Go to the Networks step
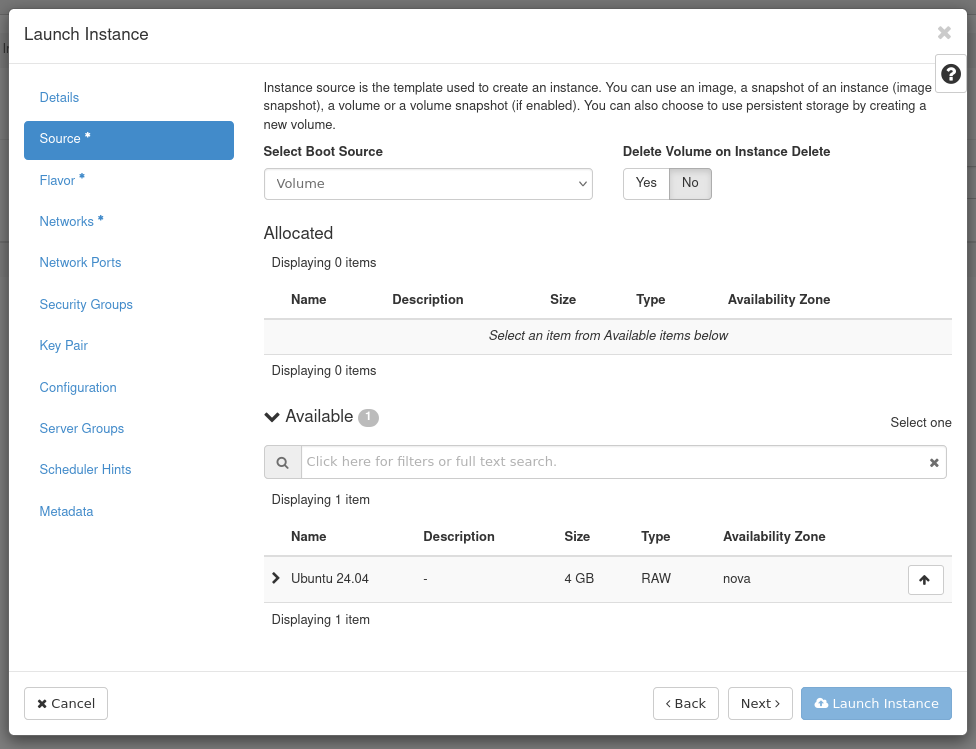976x749 pixels. click(x=66, y=222)
